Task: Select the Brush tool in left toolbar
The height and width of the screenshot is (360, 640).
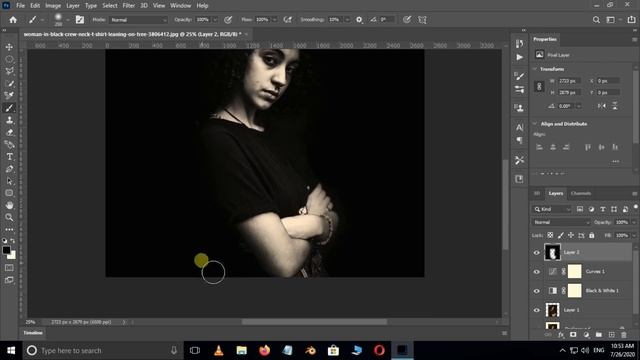Action: click(9, 108)
